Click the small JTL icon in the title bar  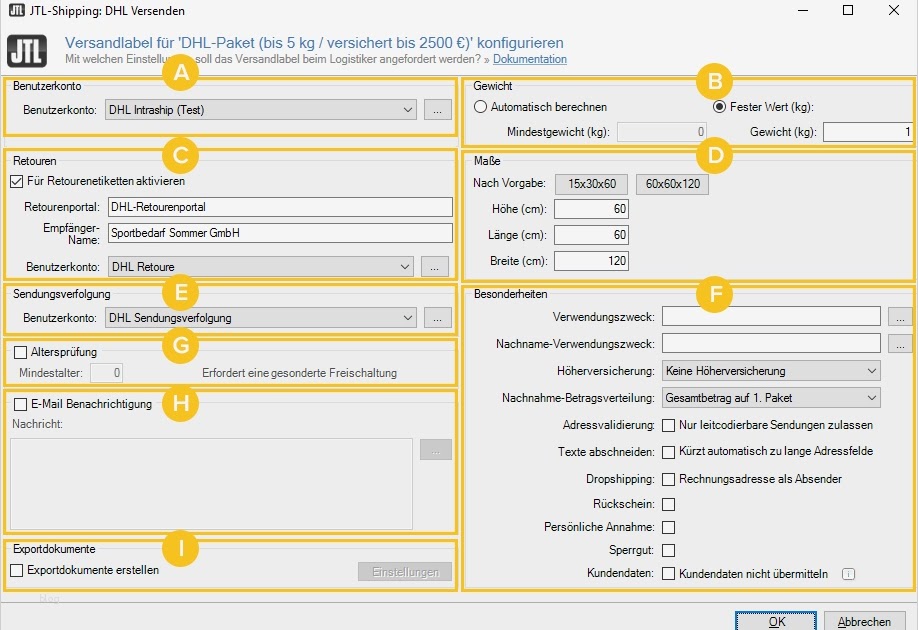(x=16, y=9)
